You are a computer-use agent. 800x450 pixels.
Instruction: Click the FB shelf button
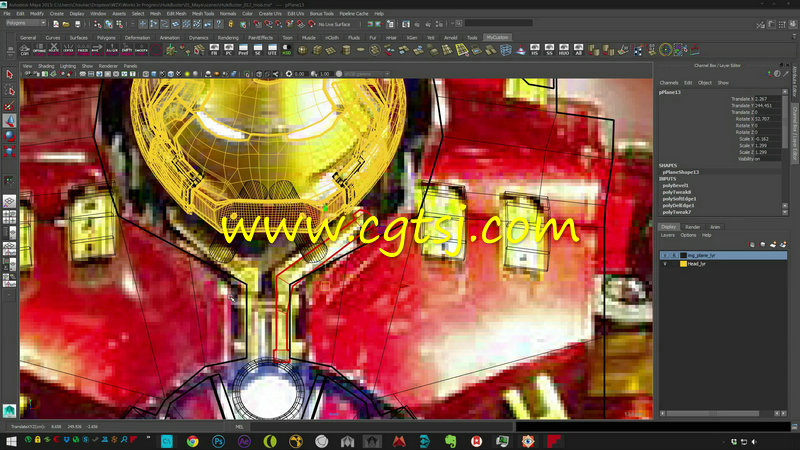(214, 50)
